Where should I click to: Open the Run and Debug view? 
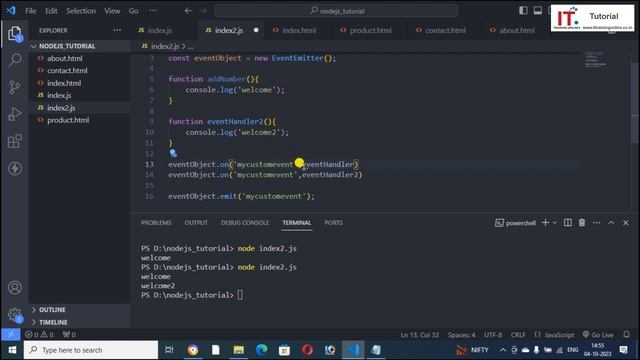[15, 114]
